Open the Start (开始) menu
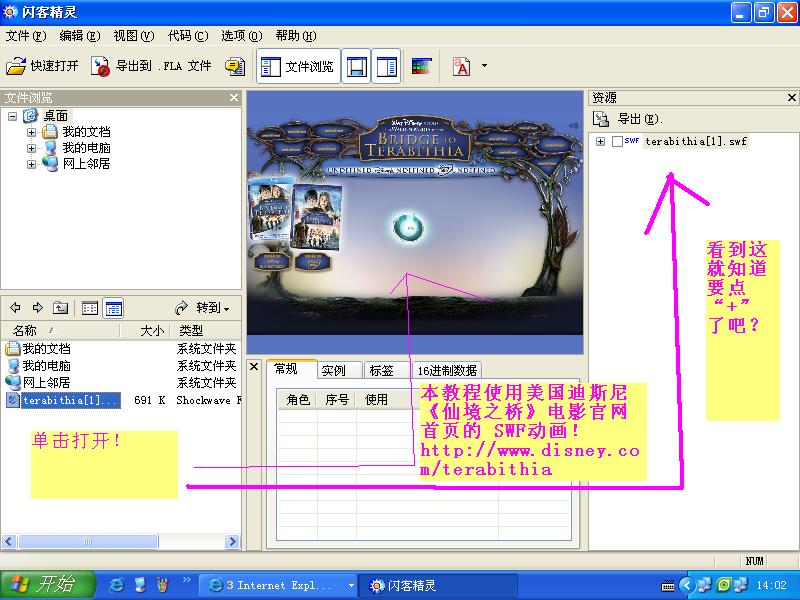This screenshot has width=800, height=600. click(x=47, y=585)
